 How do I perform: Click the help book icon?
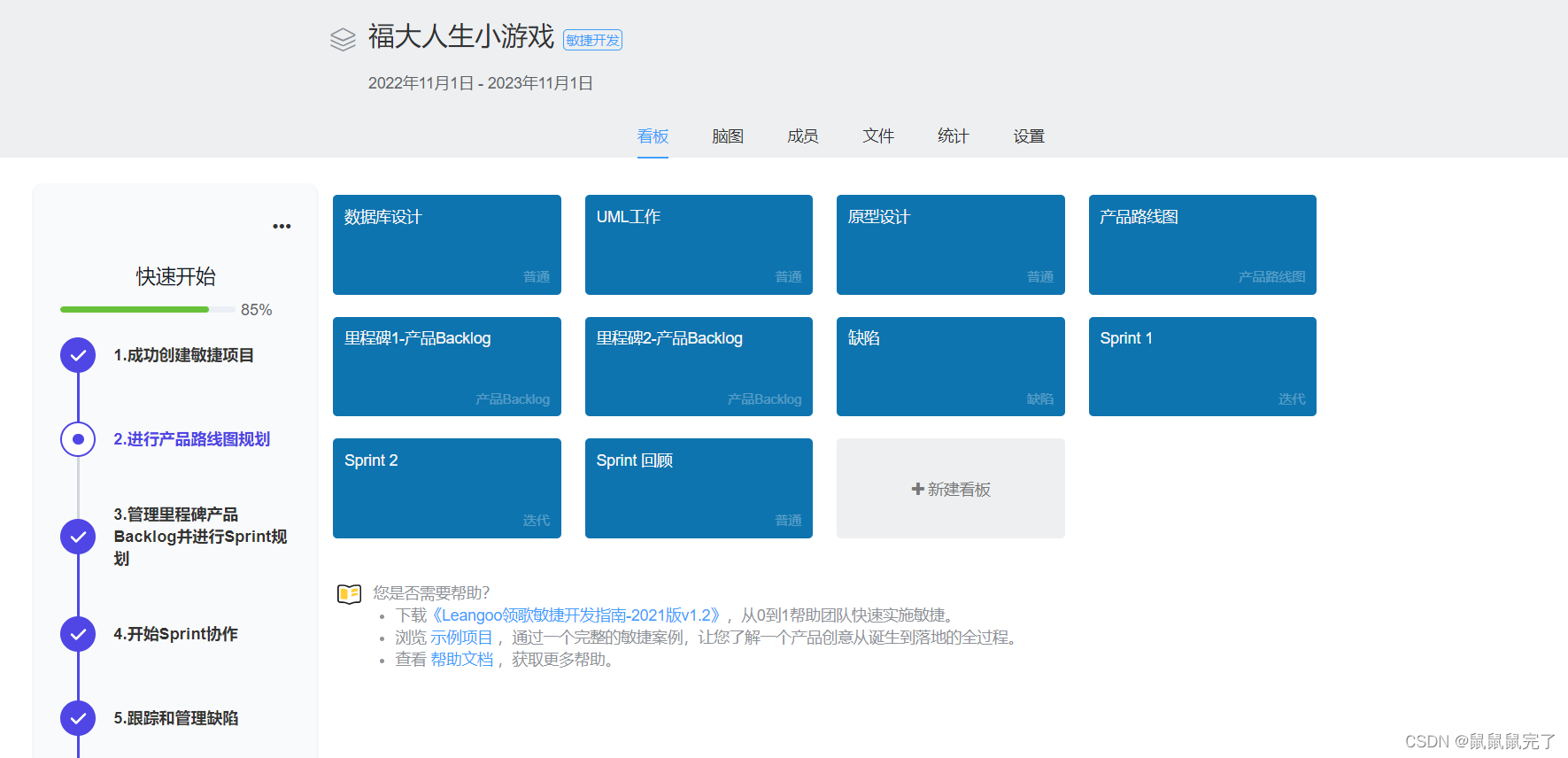[x=350, y=593]
